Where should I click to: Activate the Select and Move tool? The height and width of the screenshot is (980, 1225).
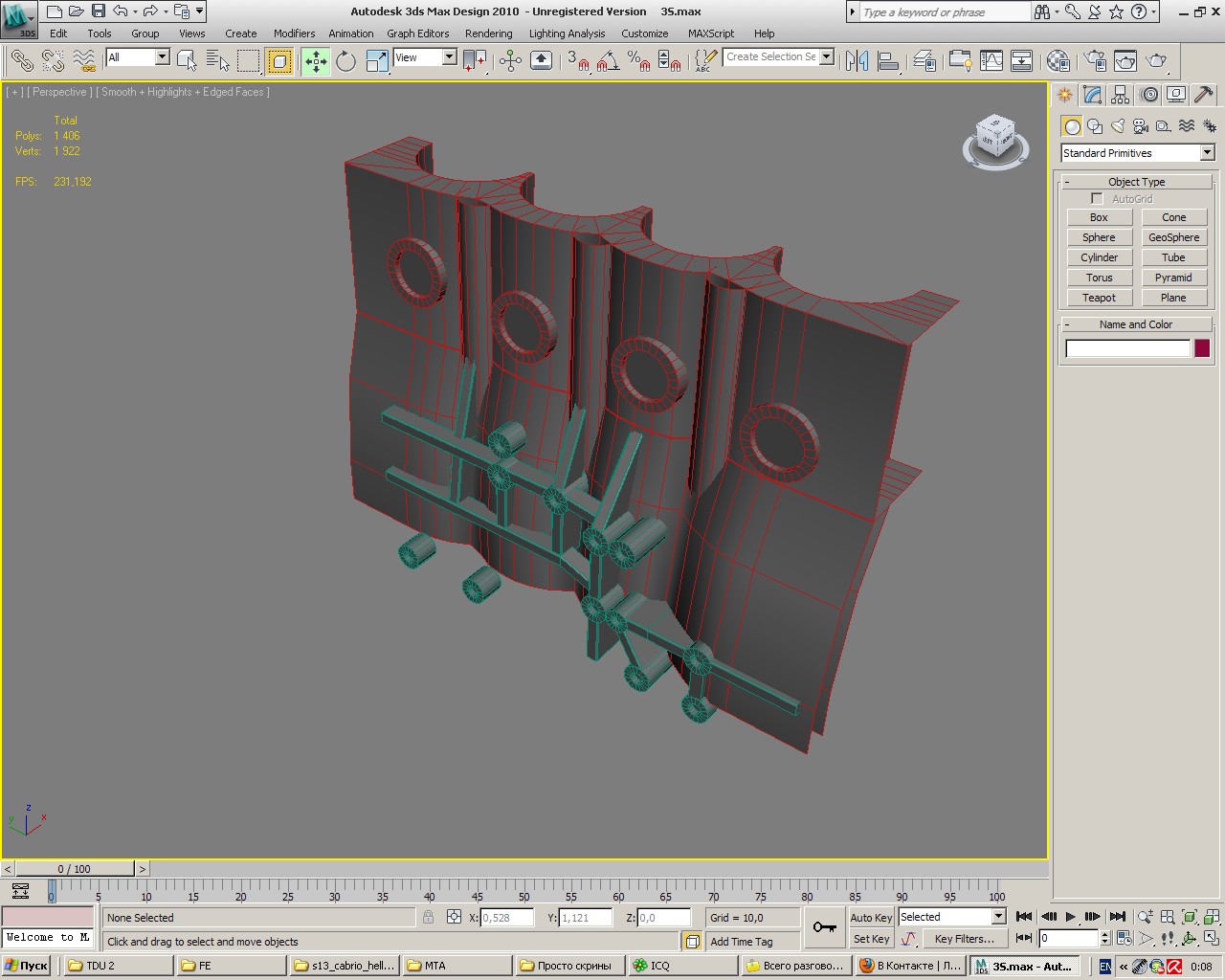click(316, 61)
